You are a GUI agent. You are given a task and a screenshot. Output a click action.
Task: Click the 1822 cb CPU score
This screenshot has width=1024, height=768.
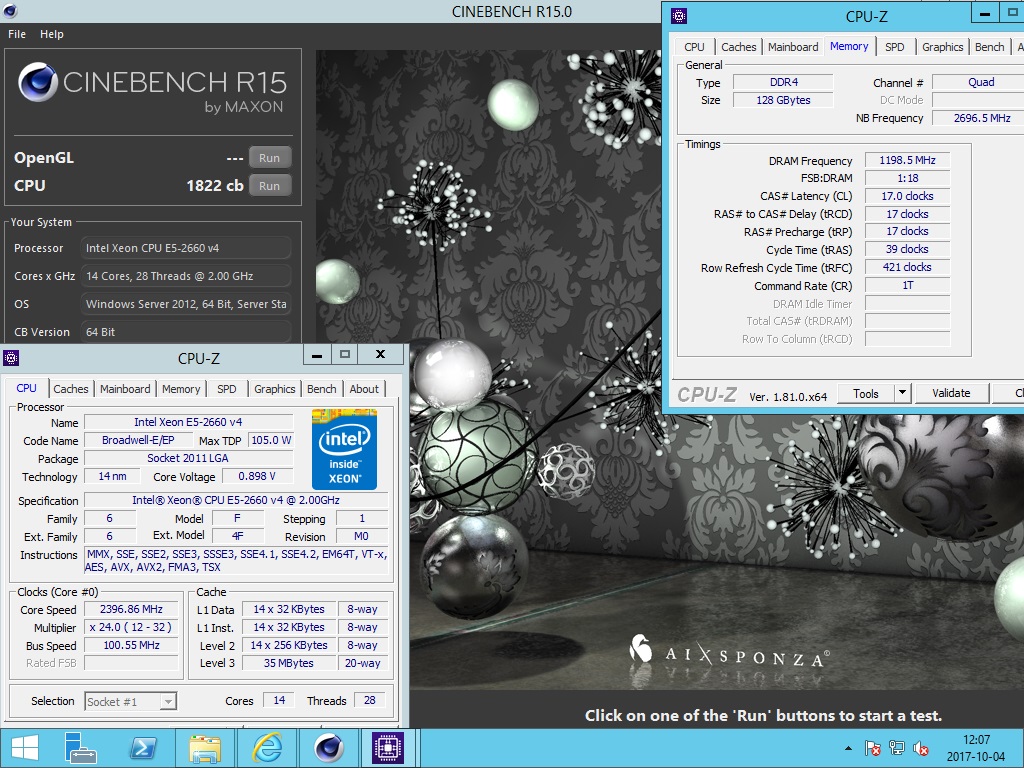point(215,185)
